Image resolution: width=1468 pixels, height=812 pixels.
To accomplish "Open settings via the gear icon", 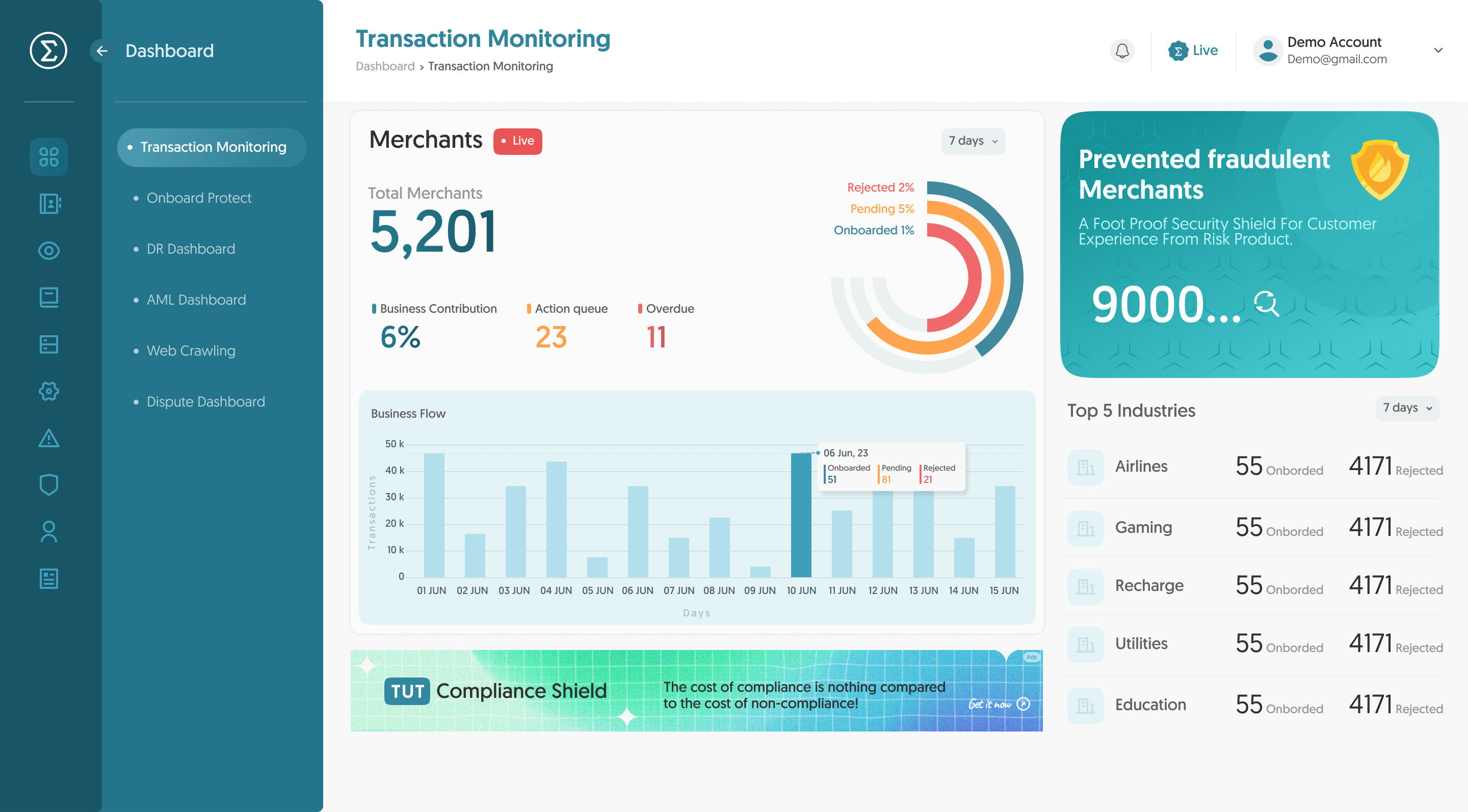I will point(48,391).
